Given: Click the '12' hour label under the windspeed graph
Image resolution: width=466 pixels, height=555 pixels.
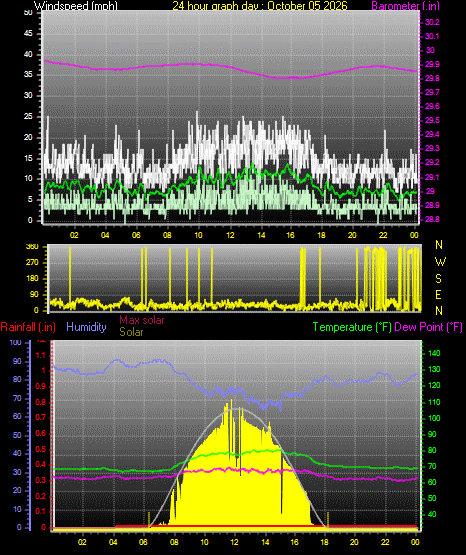Looking at the screenshot, I should pos(230,235).
